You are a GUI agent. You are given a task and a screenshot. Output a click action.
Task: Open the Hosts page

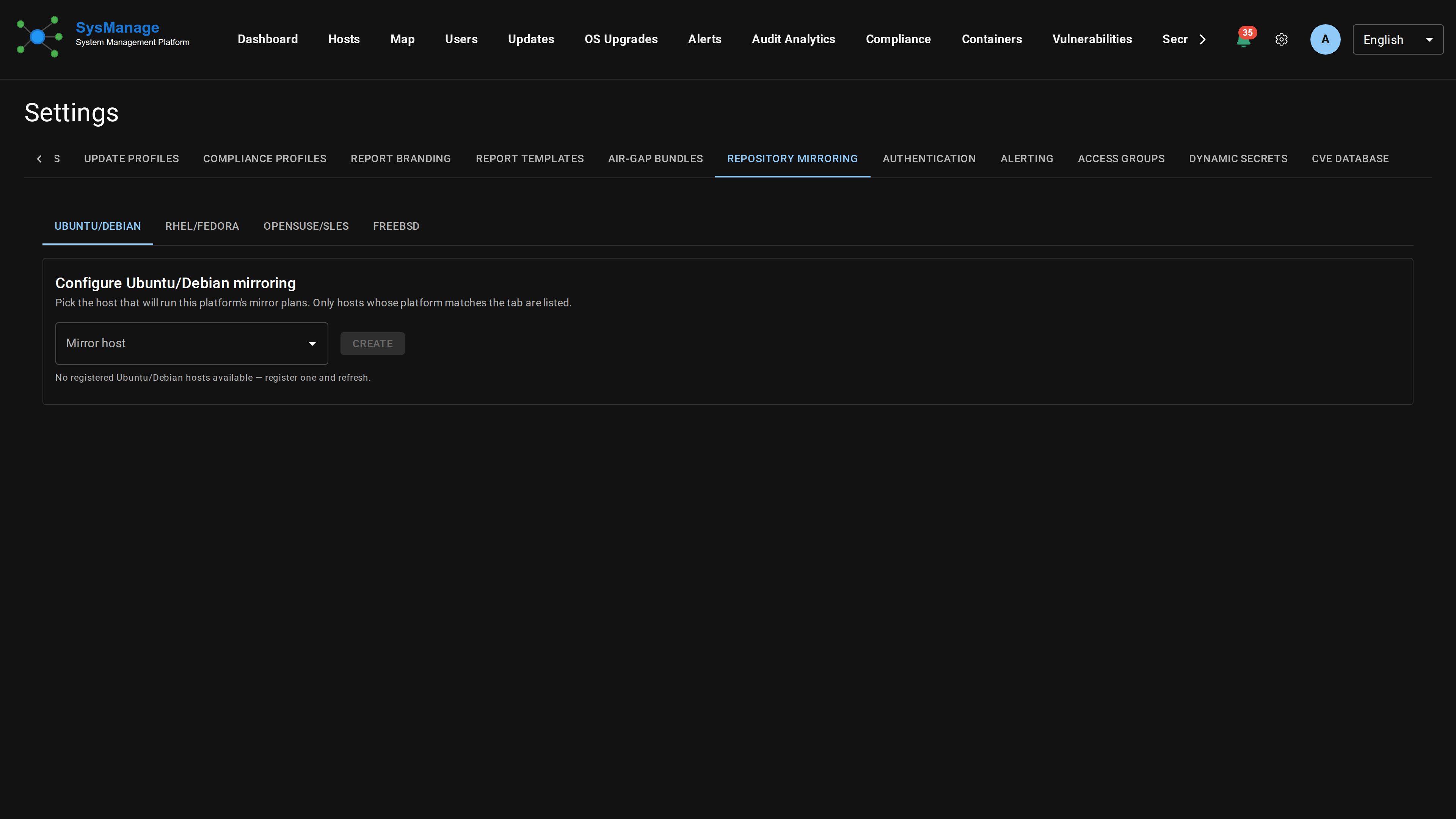pos(344,39)
